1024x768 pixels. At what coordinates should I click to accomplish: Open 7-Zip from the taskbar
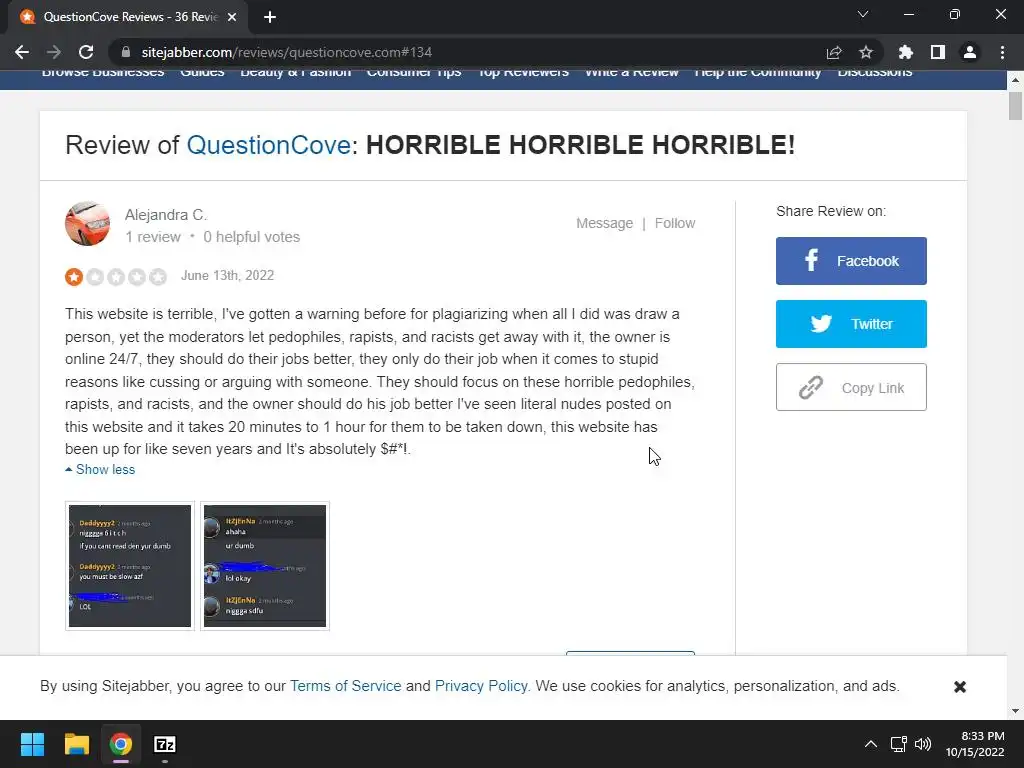pyautogui.click(x=165, y=744)
